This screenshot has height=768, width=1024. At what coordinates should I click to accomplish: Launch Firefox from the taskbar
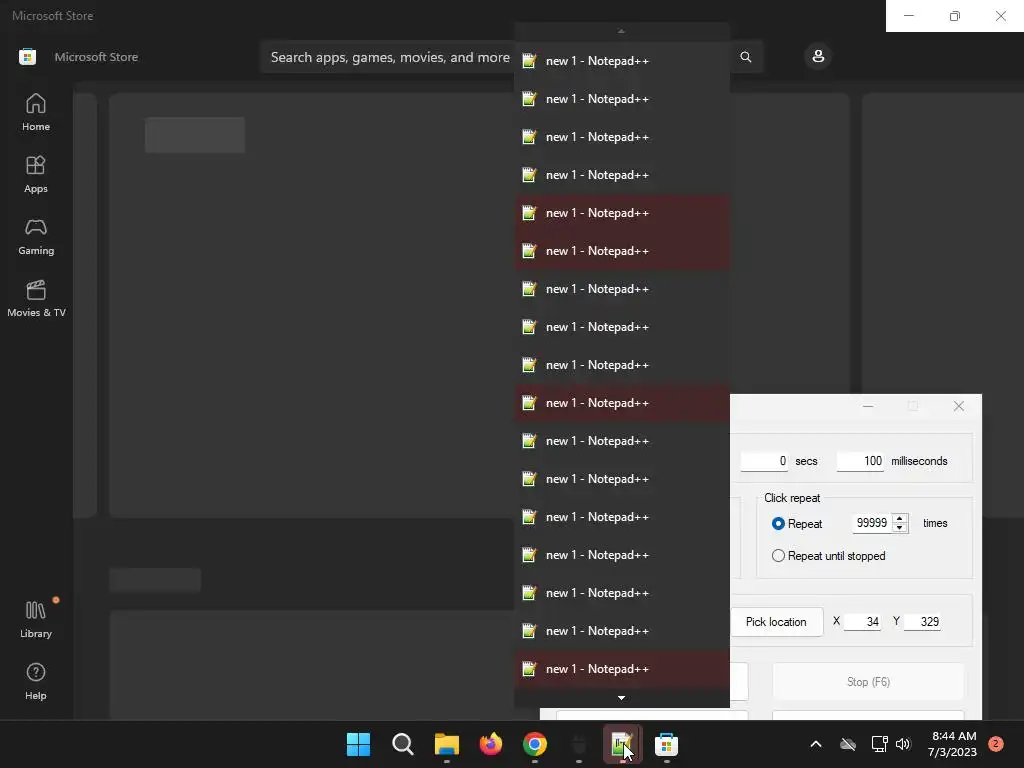pos(491,744)
